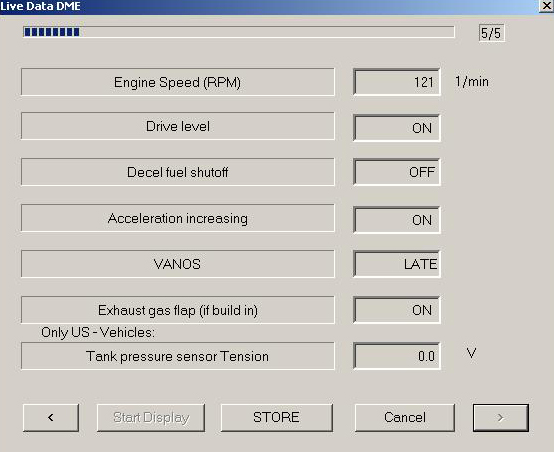The image size is (554, 452).
Task: Select the Engine Speed (RPM) label
Action: 178,82
